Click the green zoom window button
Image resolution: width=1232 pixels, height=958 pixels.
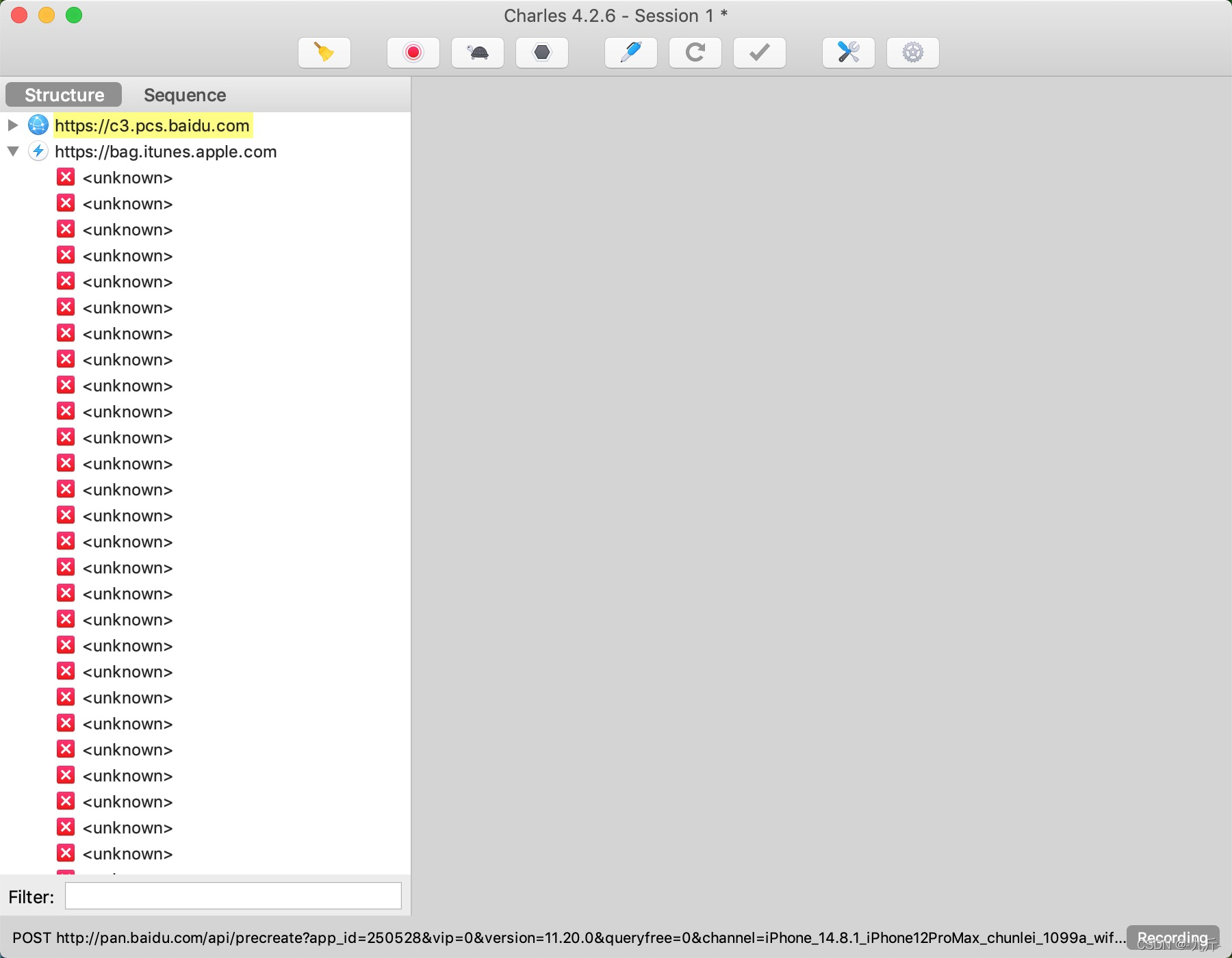coord(74,15)
